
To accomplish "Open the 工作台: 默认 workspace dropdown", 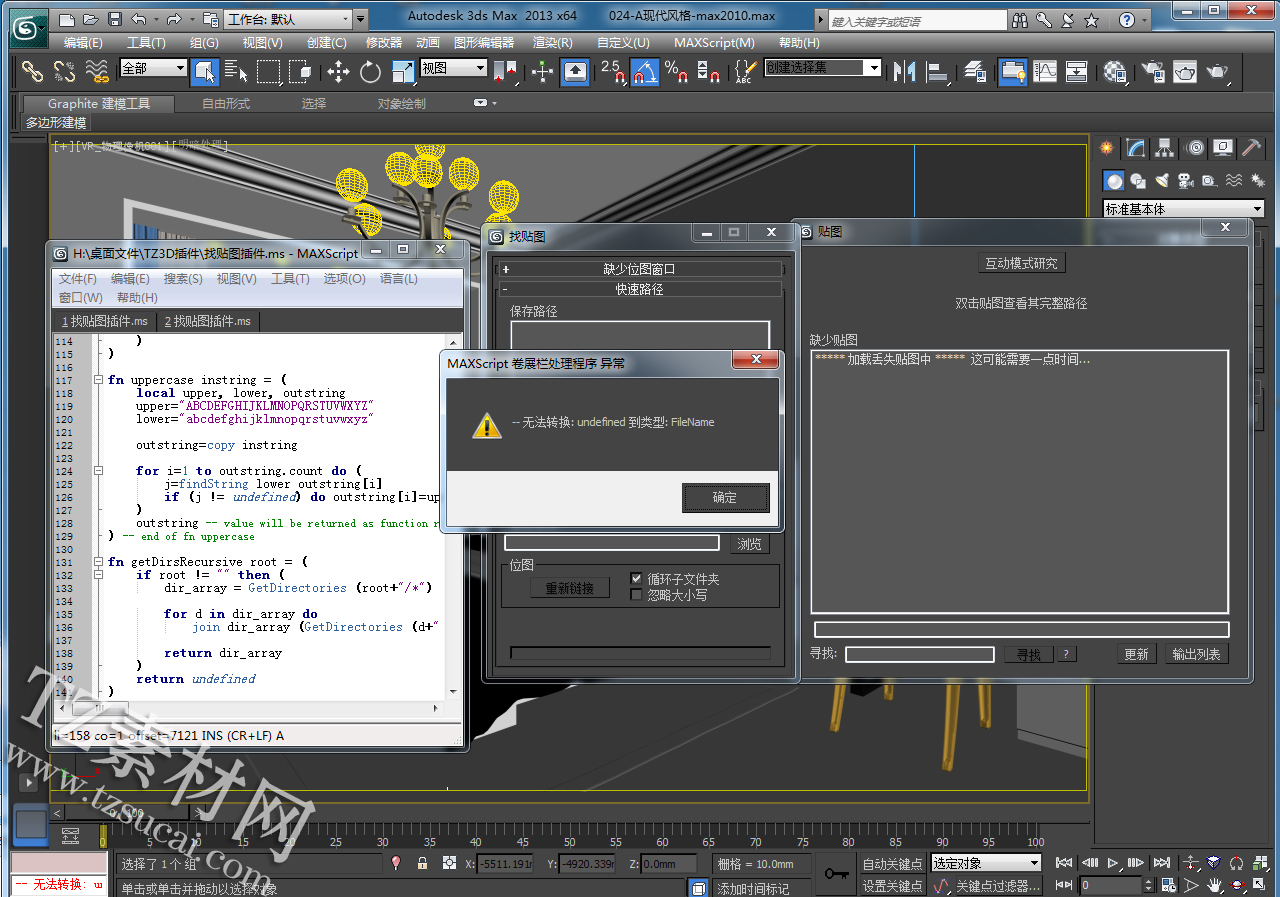I will 290,19.
